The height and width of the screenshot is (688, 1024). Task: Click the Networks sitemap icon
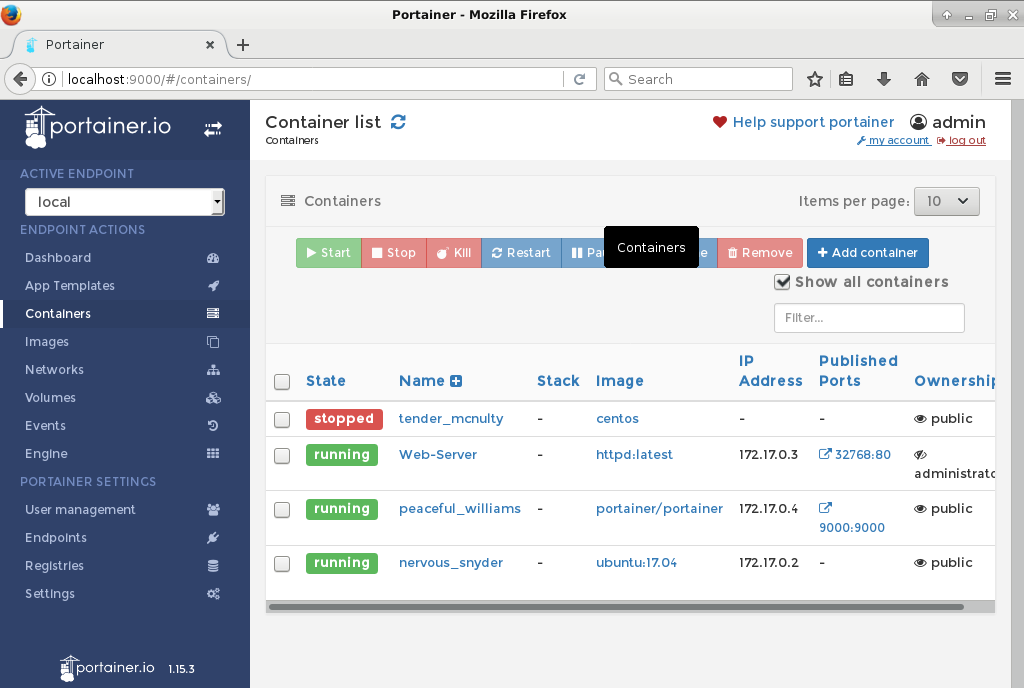pyautogui.click(x=213, y=370)
